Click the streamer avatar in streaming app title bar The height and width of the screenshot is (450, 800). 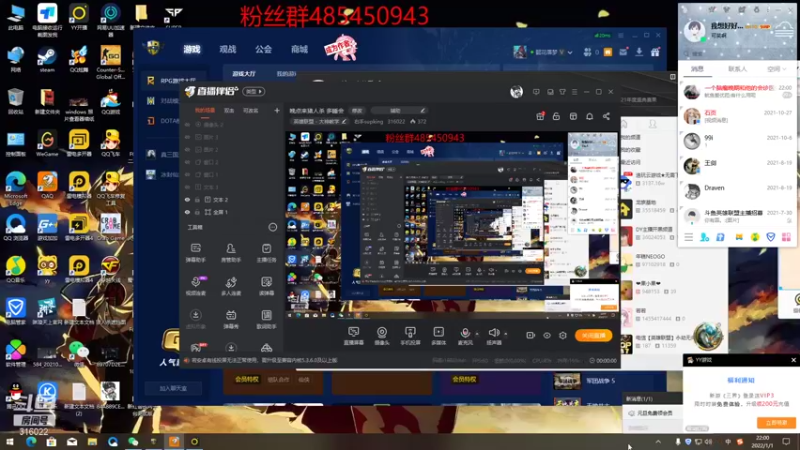point(516,92)
